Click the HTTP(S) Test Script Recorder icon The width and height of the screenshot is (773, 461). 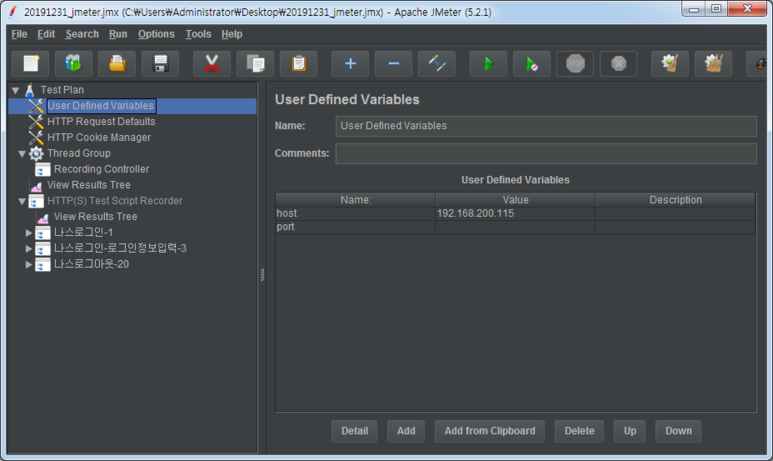pos(36,201)
